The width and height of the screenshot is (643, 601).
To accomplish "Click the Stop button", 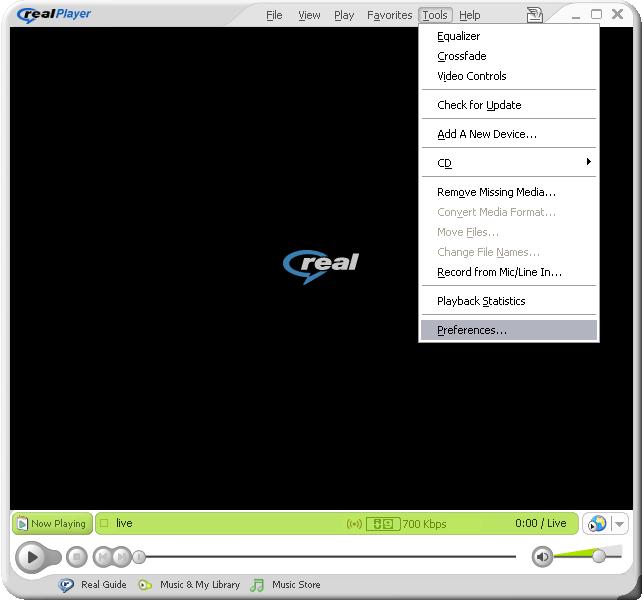I will coord(77,557).
